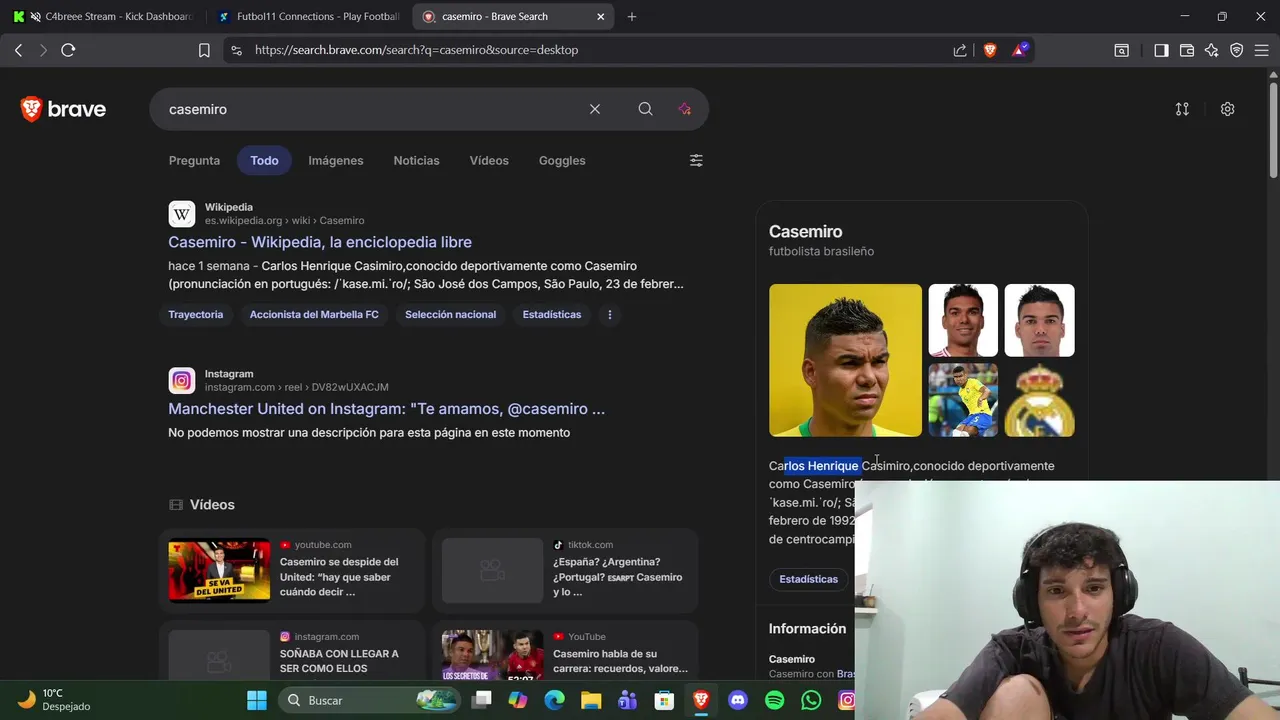Click the search input field containing casemiro

pyautogui.click(x=370, y=109)
